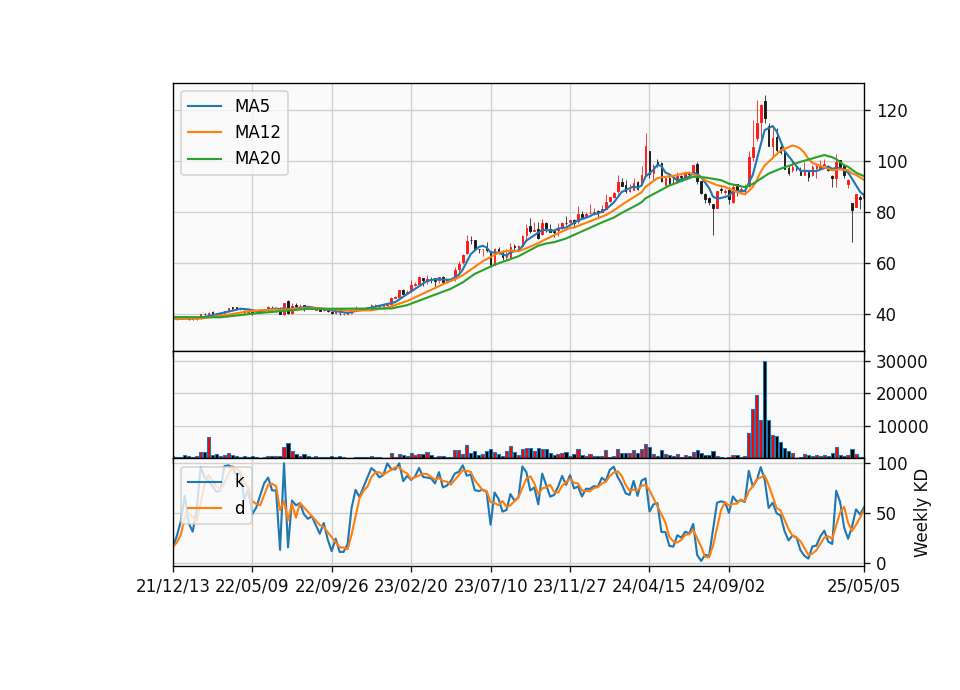Click the d legend label
The image size is (960, 690).
pos(240,508)
